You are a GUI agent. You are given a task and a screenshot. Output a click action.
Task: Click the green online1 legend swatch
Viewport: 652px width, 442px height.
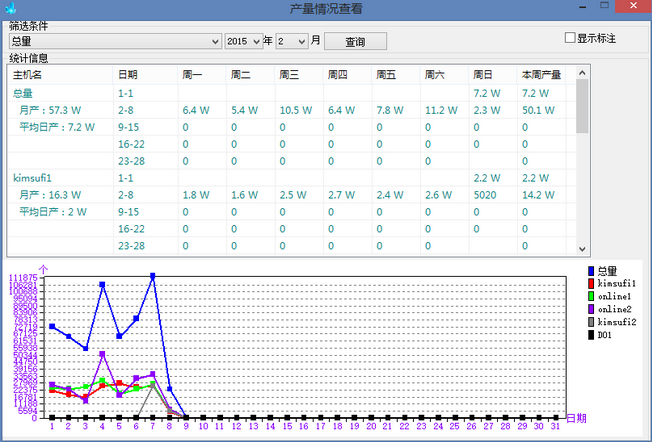pyautogui.click(x=592, y=297)
